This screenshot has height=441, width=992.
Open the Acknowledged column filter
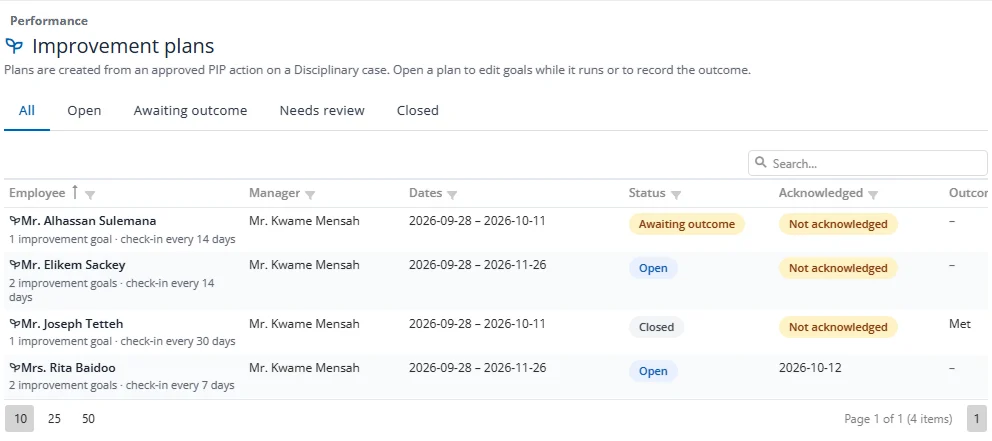coord(873,195)
